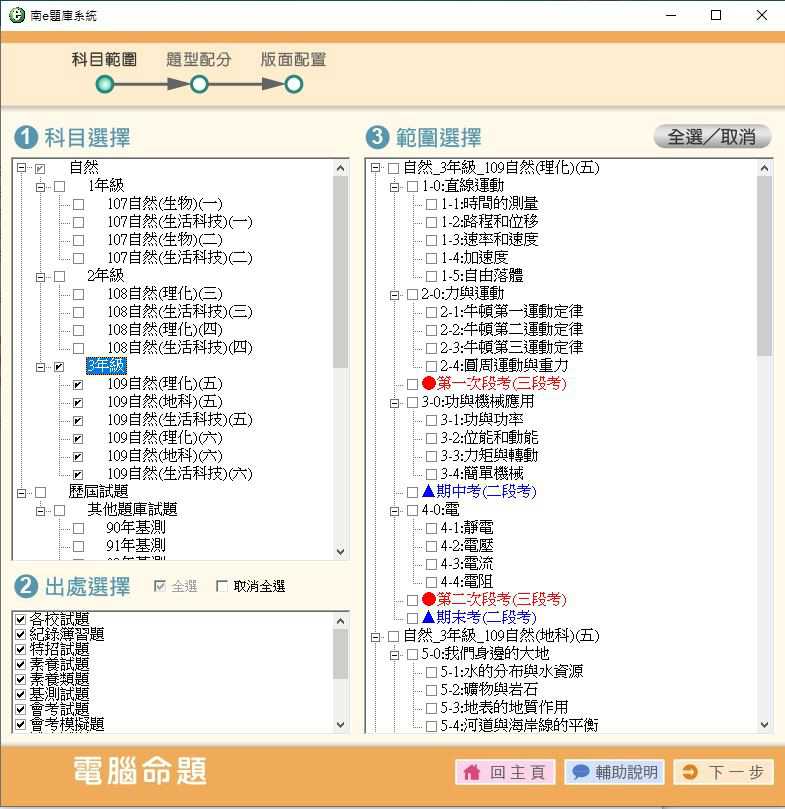Check the 4-2:電壓 checkbox
Viewport: 785px width, 809px height.
click(x=431, y=546)
